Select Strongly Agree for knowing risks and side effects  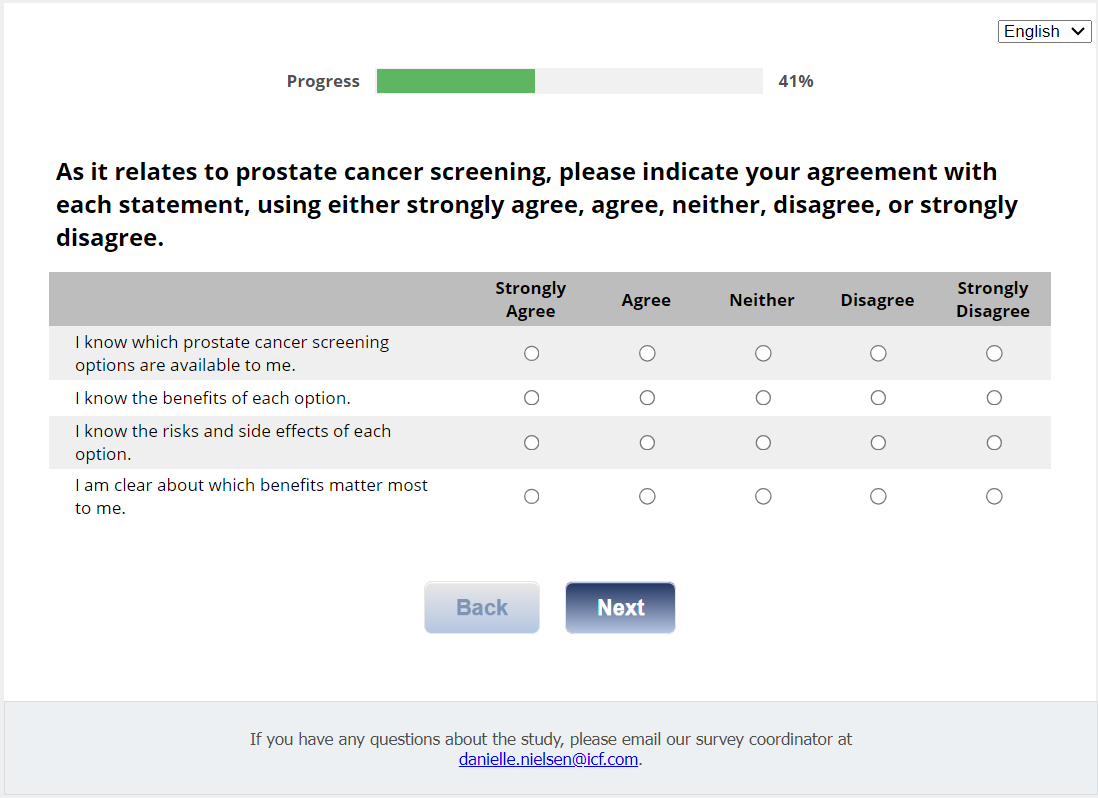(x=531, y=442)
